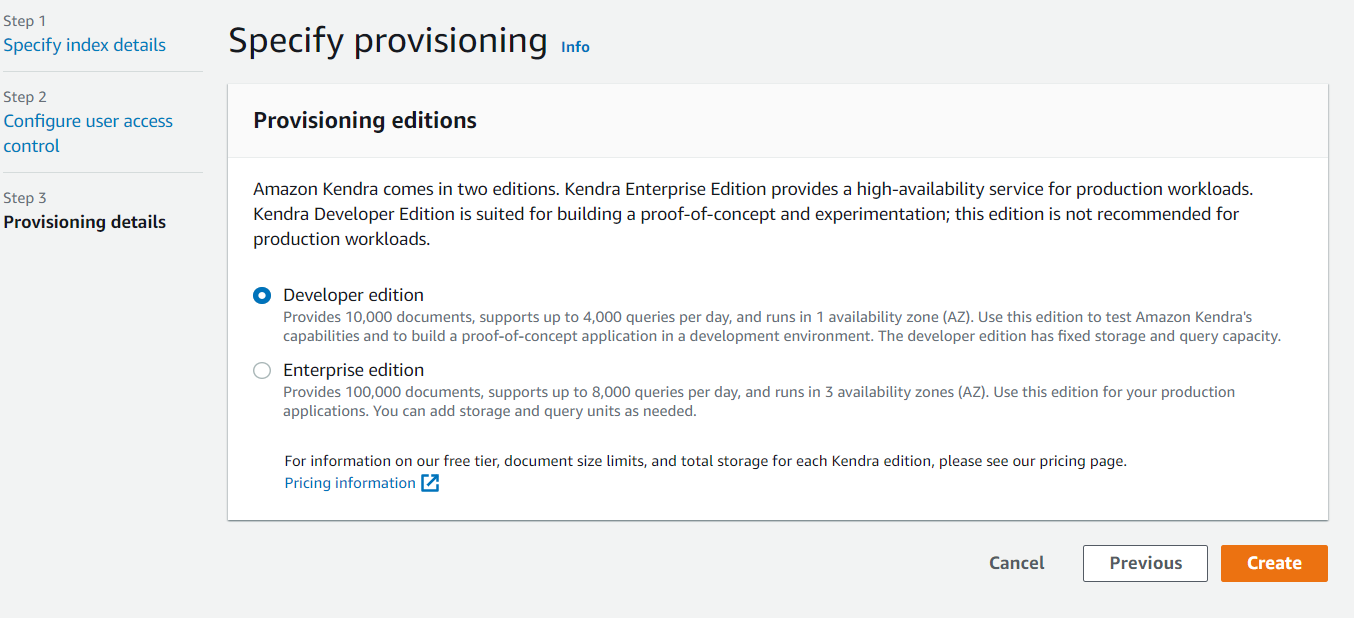Click the Cancel button
This screenshot has height=618, width=1354.
click(1017, 563)
